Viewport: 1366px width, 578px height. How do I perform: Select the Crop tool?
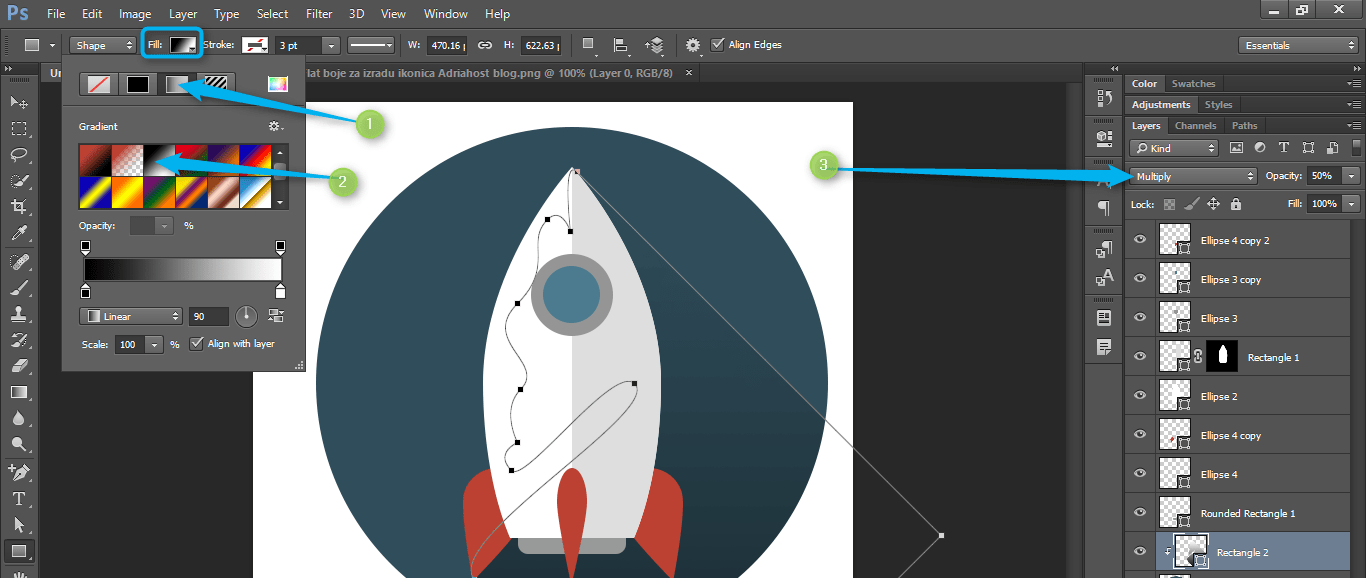(18, 207)
